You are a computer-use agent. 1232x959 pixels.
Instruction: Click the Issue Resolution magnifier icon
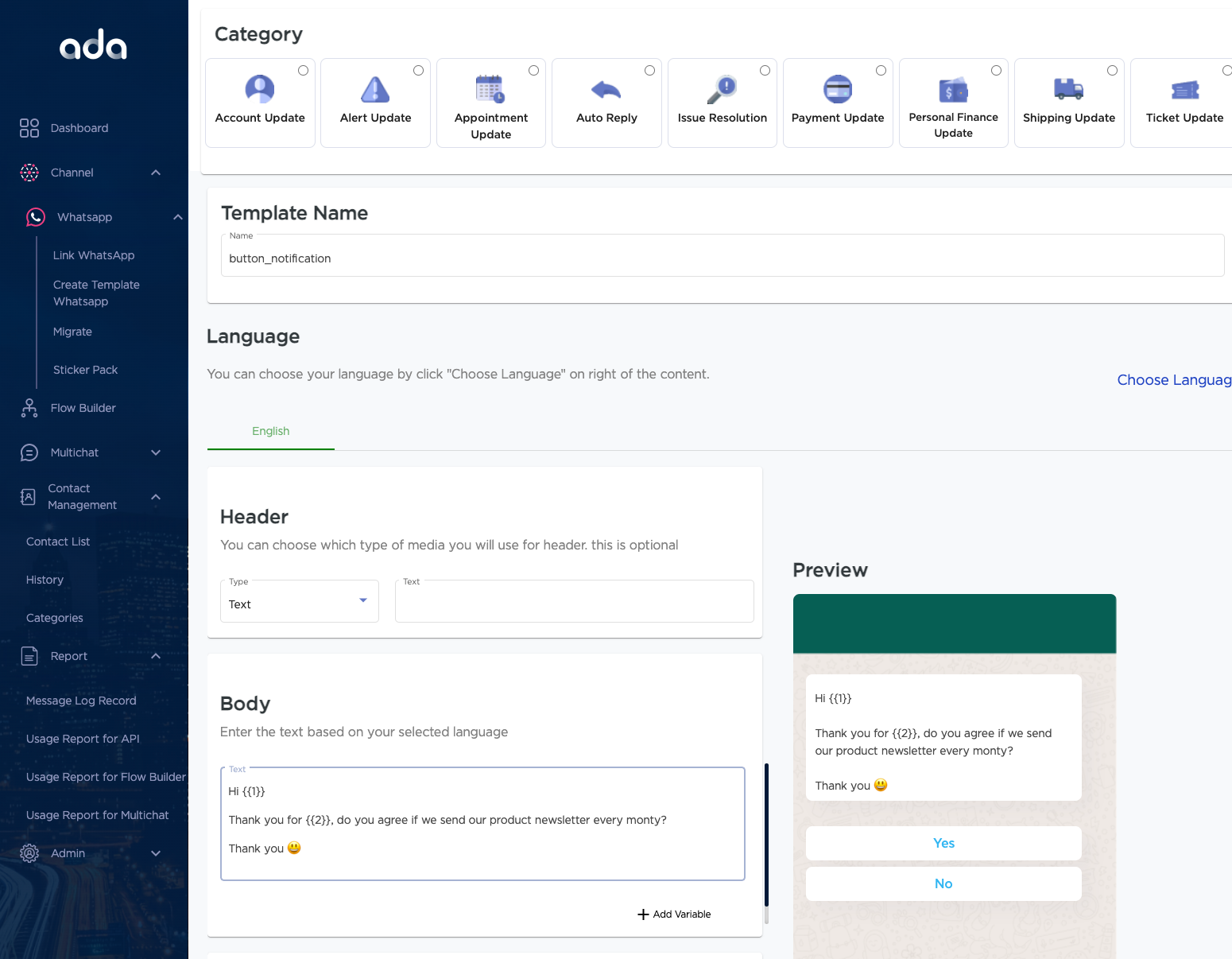(722, 89)
